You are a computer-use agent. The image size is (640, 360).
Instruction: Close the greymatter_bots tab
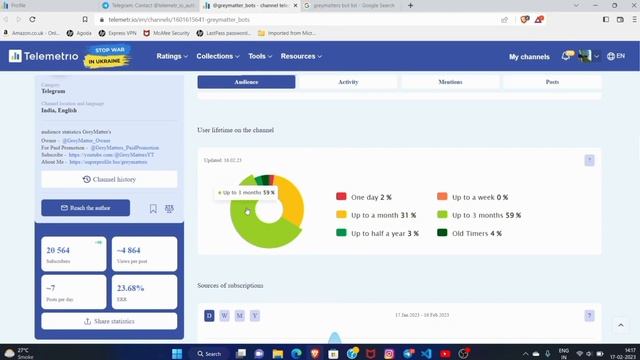click(x=295, y=5)
